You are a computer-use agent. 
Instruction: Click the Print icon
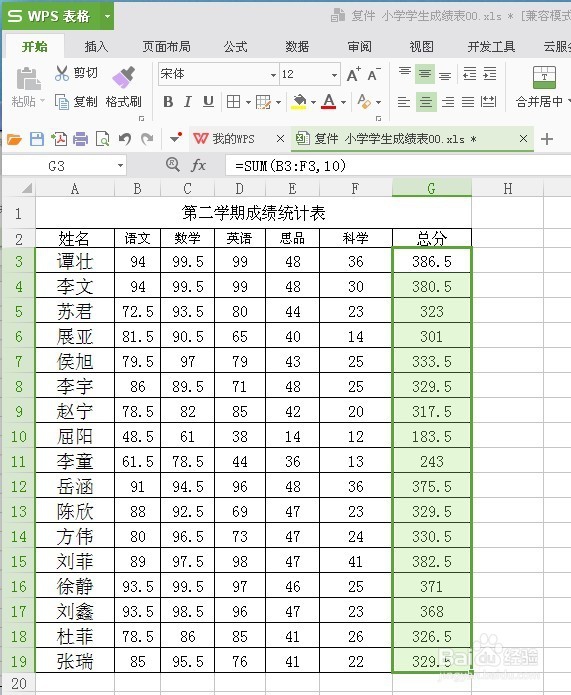pyautogui.click(x=81, y=139)
